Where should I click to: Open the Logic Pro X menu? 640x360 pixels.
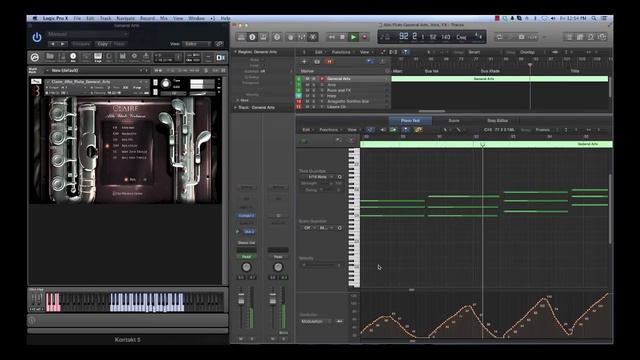(x=56, y=18)
